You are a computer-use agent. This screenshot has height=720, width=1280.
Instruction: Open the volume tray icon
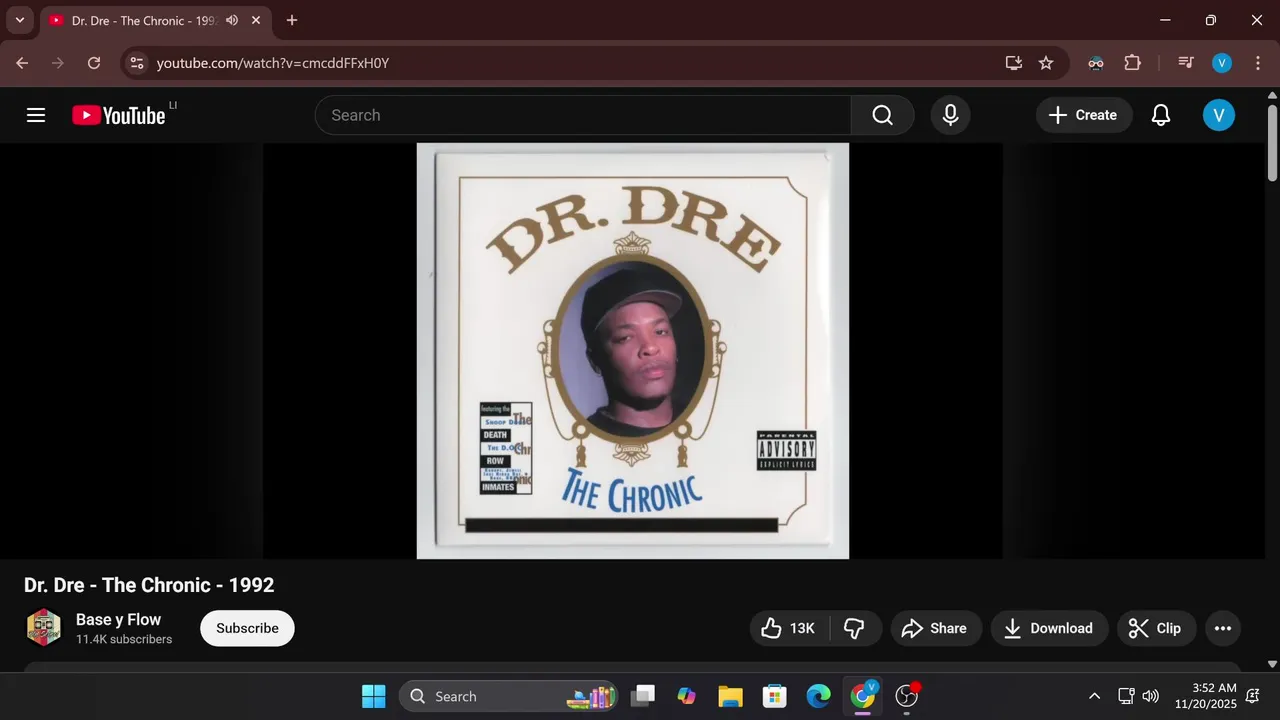click(x=1151, y=696)
